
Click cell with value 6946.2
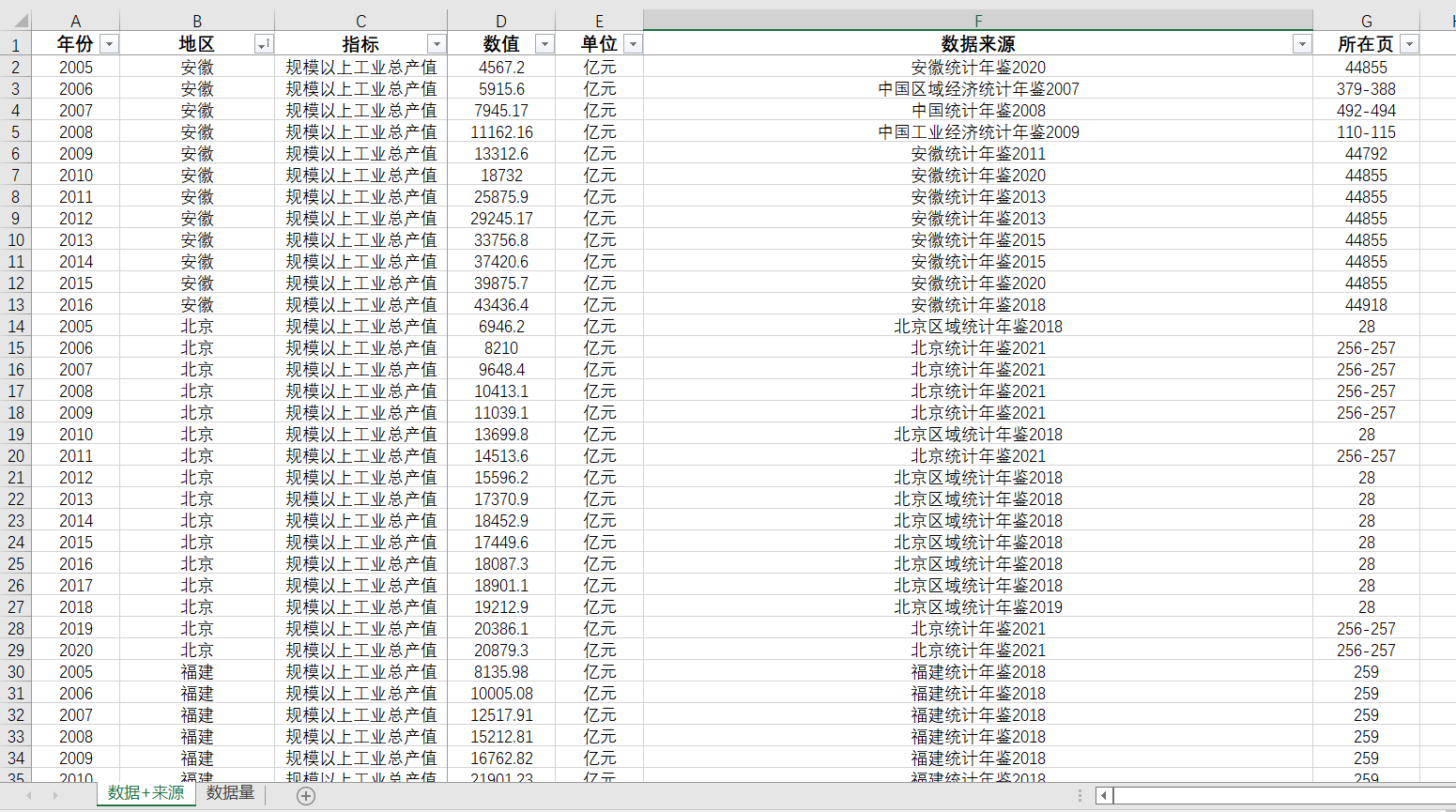(501, 326)
